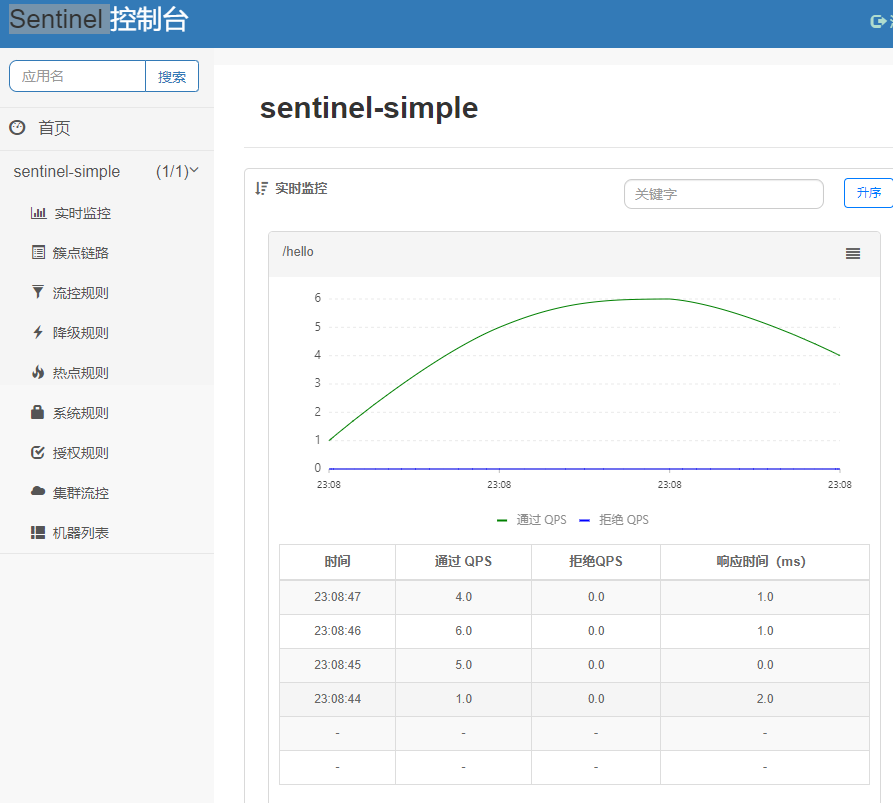Open 系统规则 menu item
Image resolution: width=893 pixels, height=803 pixels.
(81, 413)
